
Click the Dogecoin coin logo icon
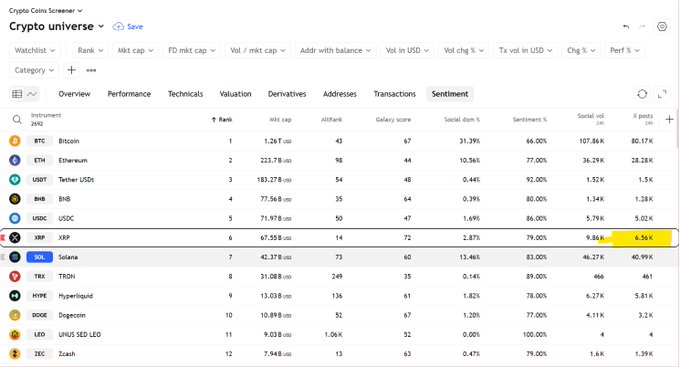[x=15, y=315]
